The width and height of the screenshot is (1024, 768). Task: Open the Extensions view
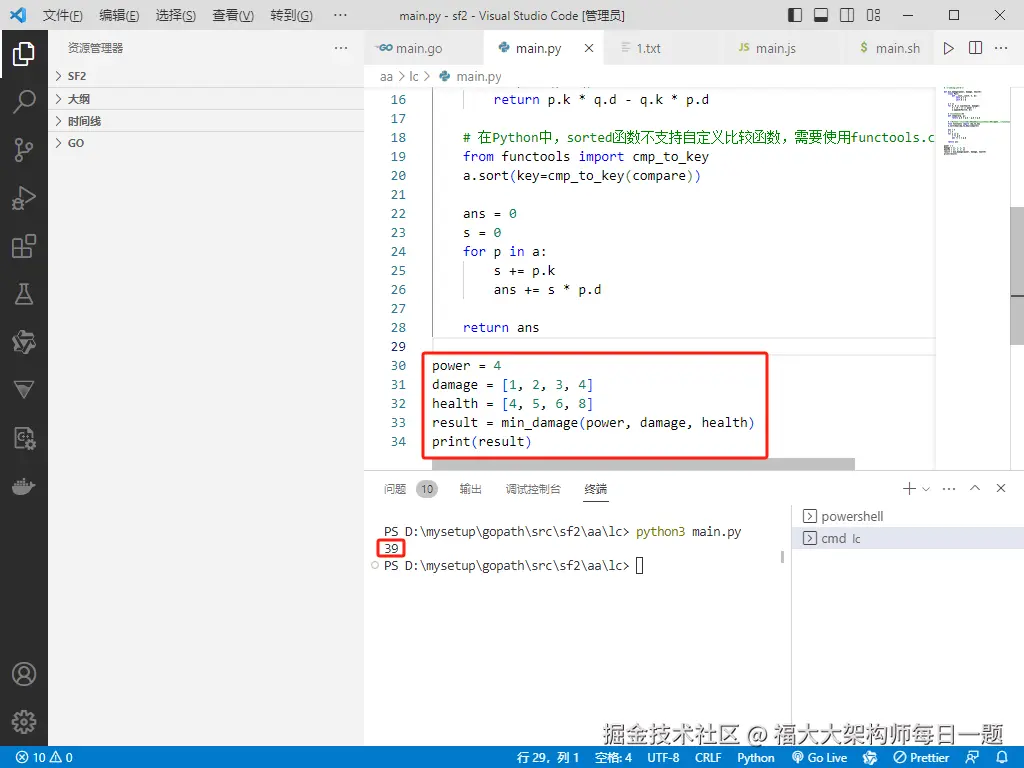[24, 246]
